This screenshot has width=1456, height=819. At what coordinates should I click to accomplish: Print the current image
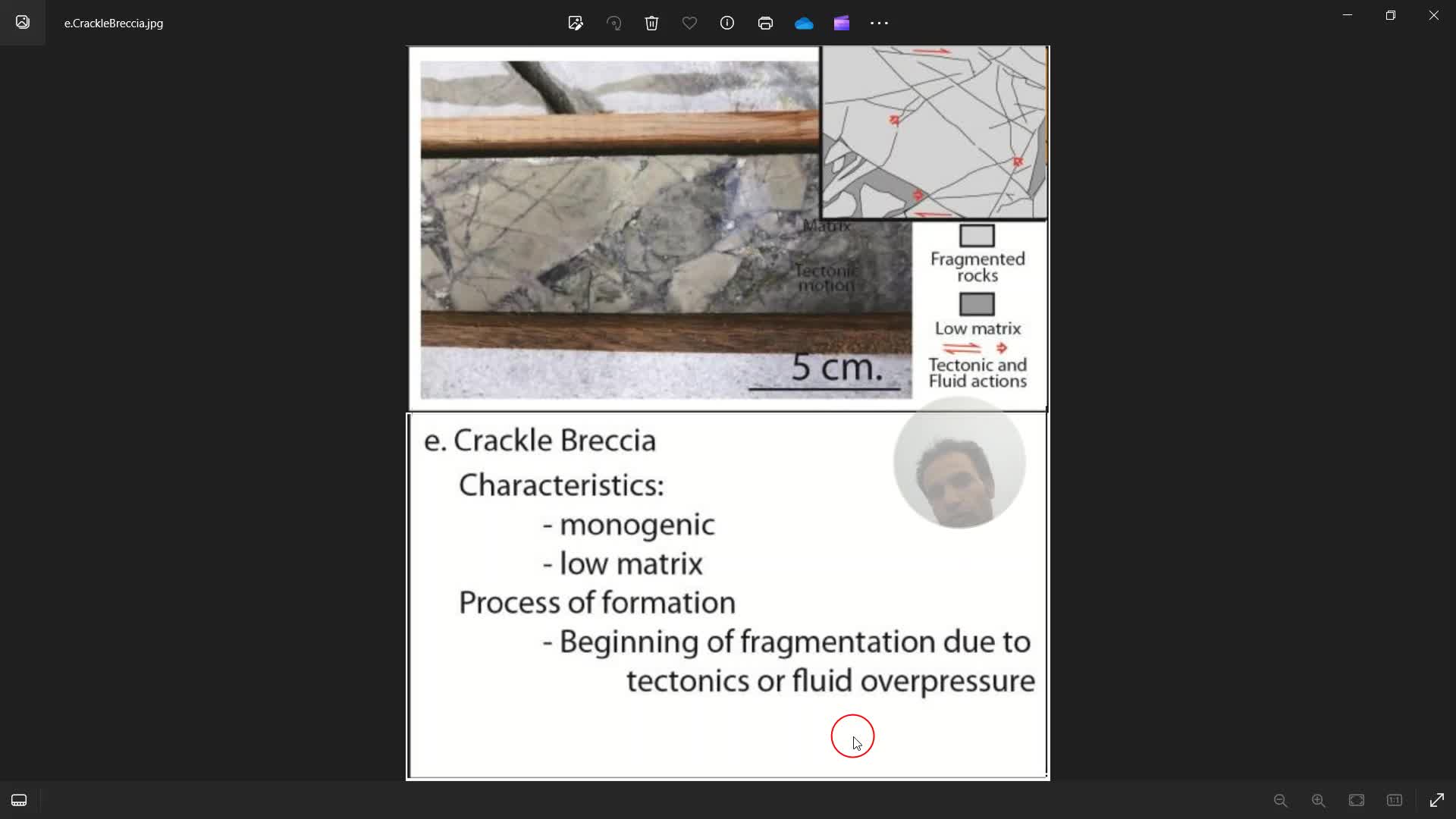tap(765, 23)
